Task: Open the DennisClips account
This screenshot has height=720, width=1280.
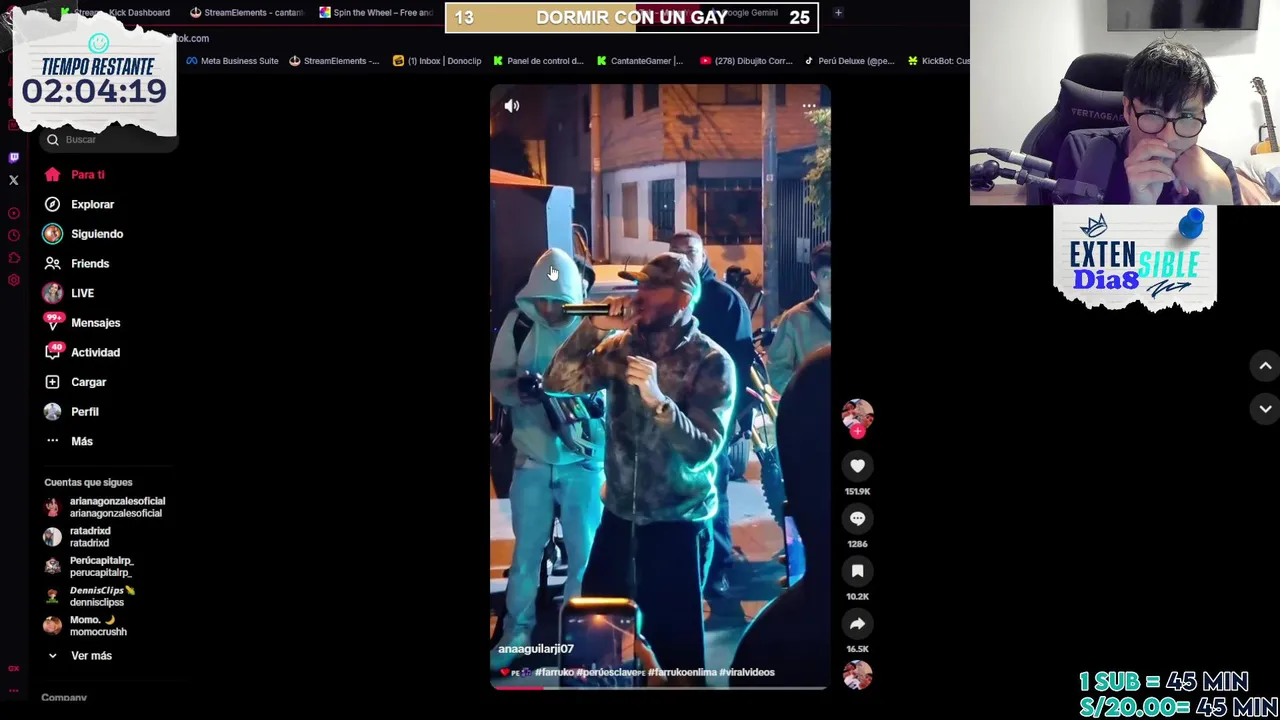Action: (90, 596)
